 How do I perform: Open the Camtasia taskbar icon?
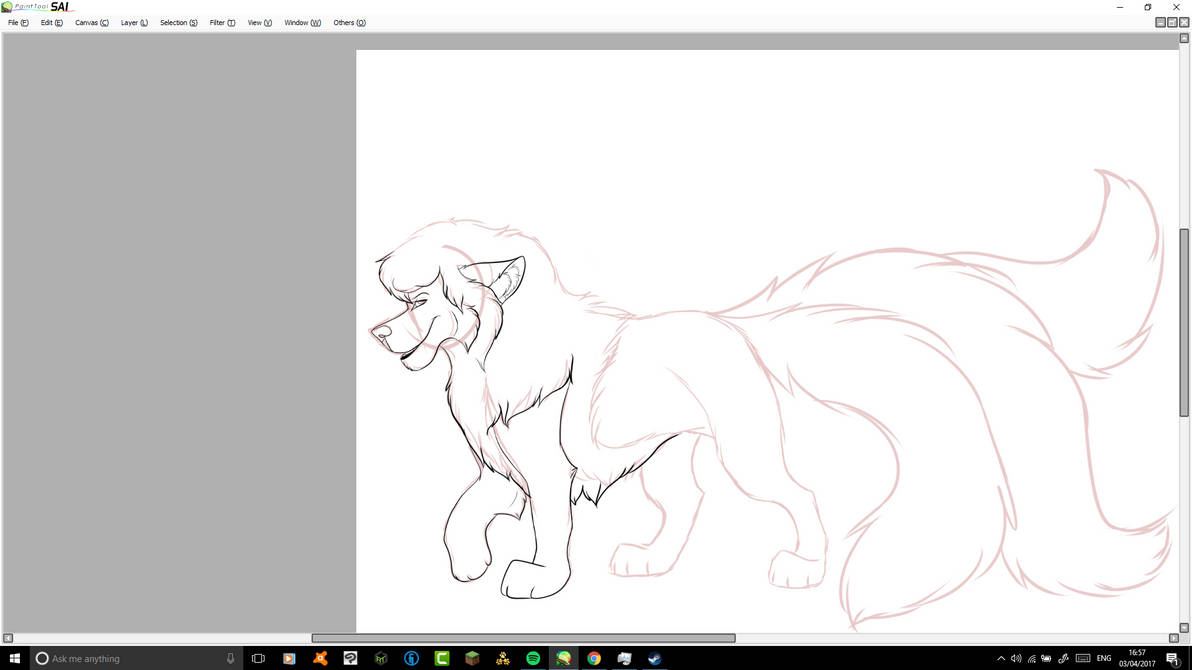[x=442, y=659]
